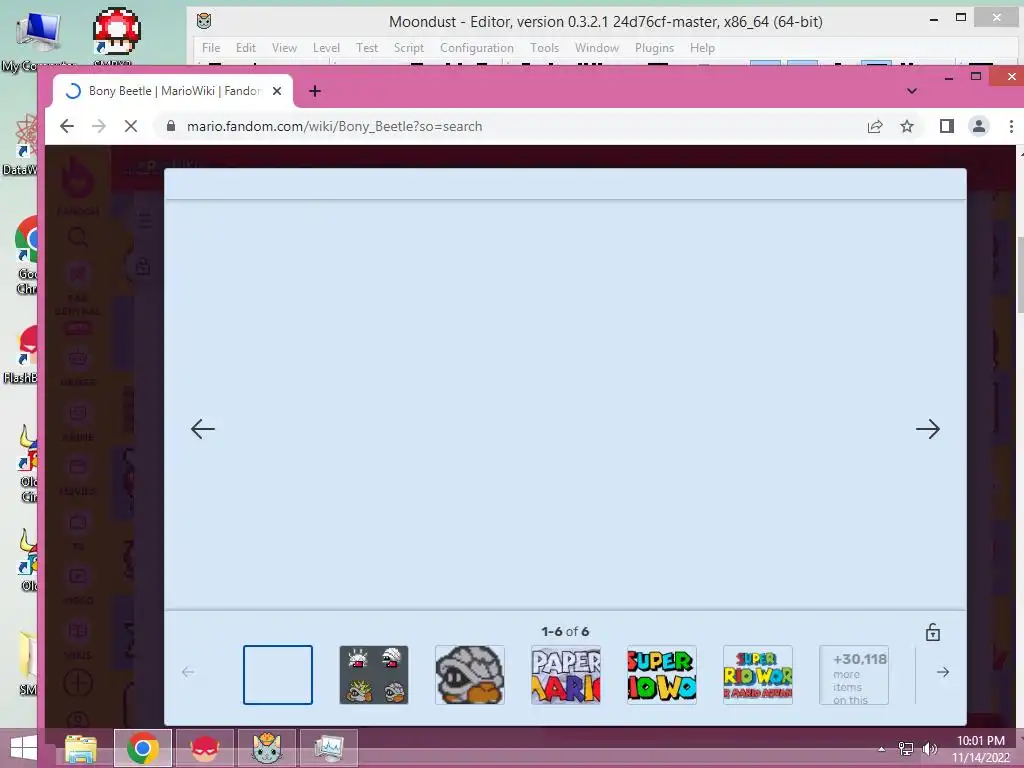This screenshot has height=768, width=1024.
Task: Open a new browser tab
Action: tap(315, 91)
